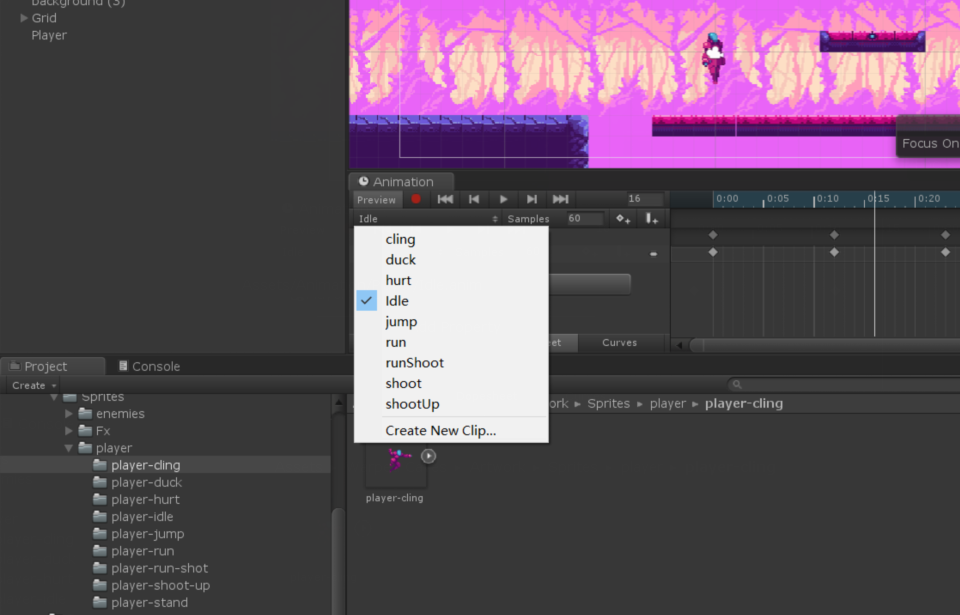Jump to the last frame of the clip
The image size is (960, 615).
pyautogui.click(x=560, y=199)
